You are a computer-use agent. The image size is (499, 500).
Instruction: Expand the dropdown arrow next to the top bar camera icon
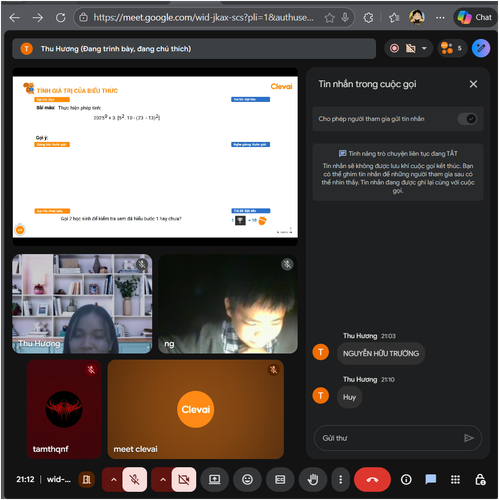(424, 49)
